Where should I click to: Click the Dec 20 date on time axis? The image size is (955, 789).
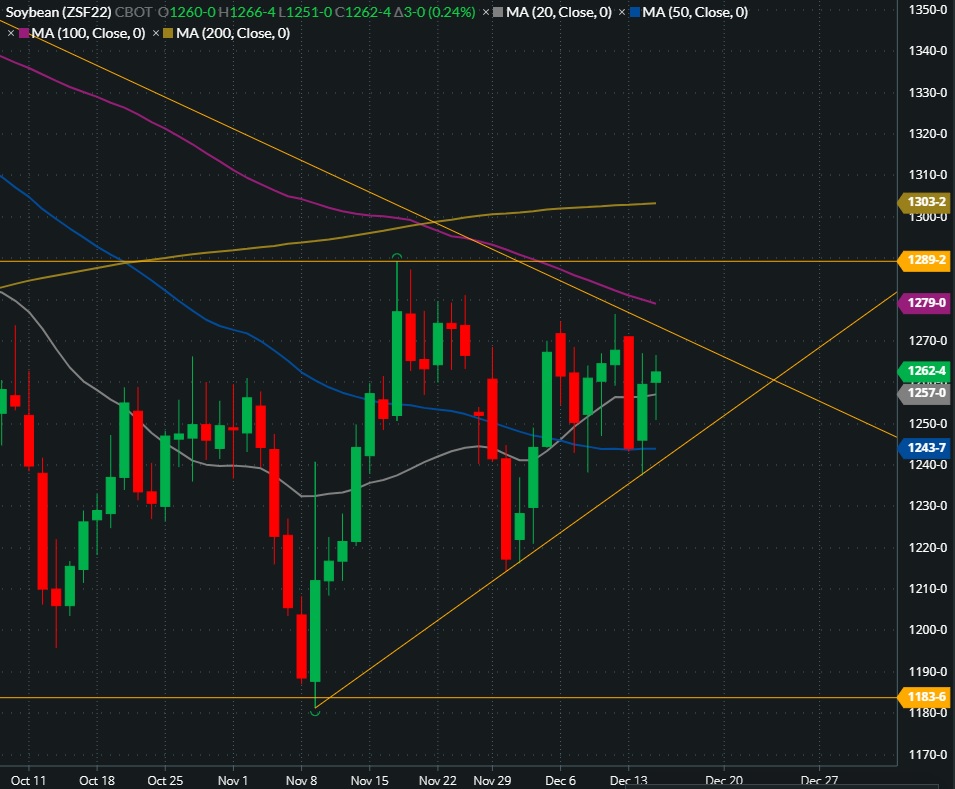coord(725,779)
